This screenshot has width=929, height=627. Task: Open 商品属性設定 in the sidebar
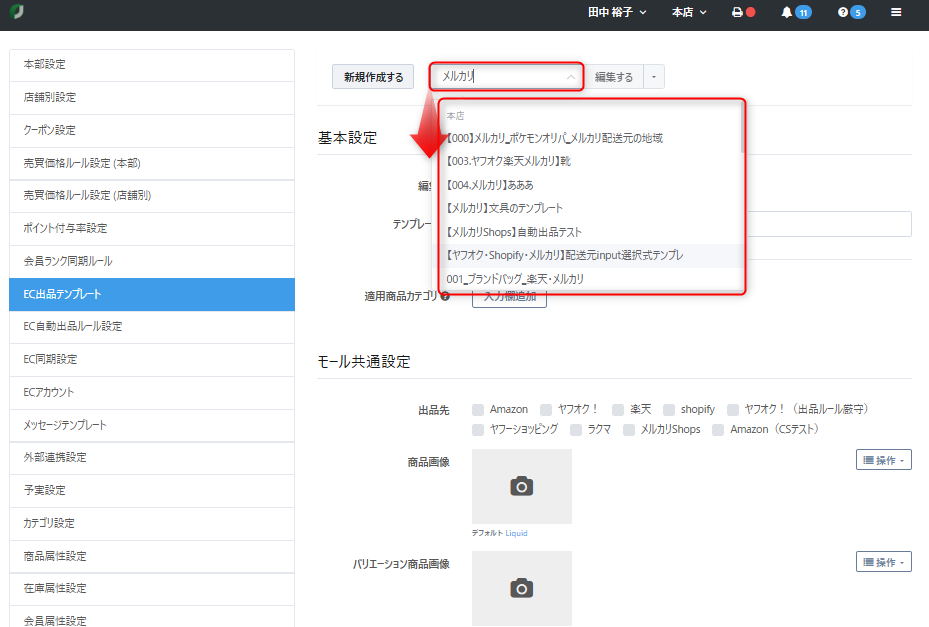[152, 556]
